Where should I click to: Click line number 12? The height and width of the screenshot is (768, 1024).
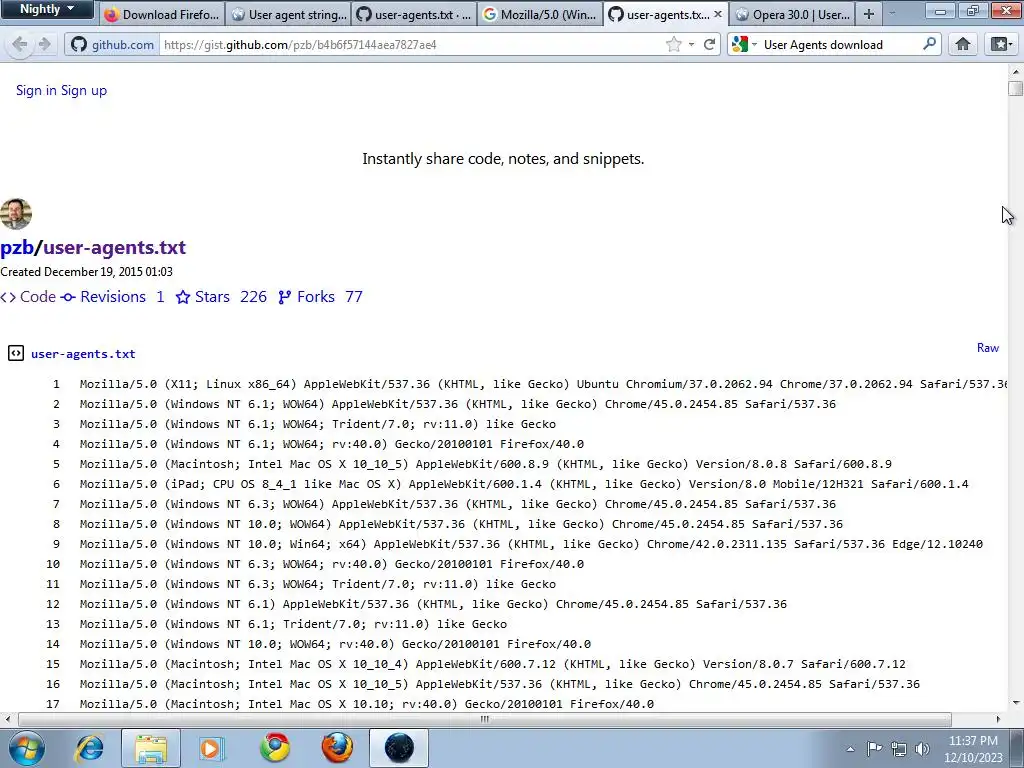click(x=52, y=604)
